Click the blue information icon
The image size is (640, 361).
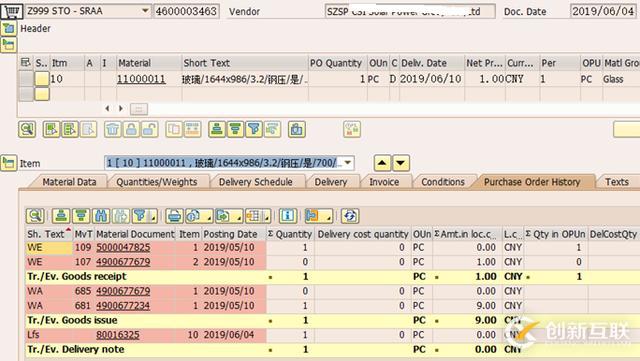[x=288, y=216]
